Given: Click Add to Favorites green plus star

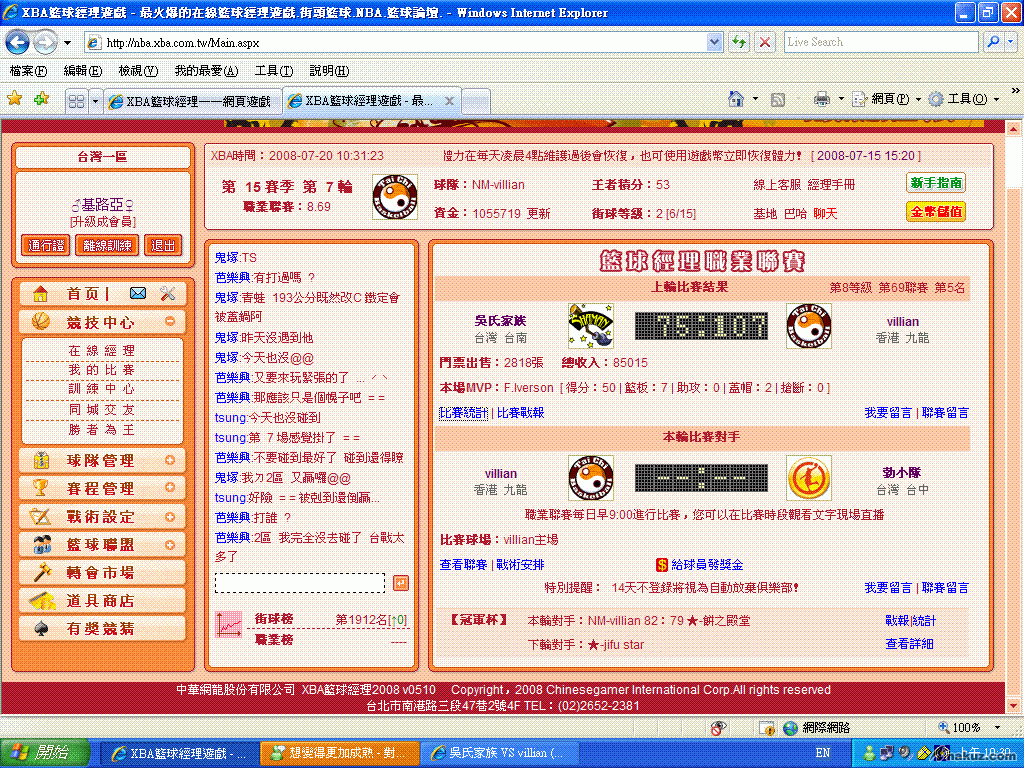Looking at the screenshot, I should tap(42, 99).
